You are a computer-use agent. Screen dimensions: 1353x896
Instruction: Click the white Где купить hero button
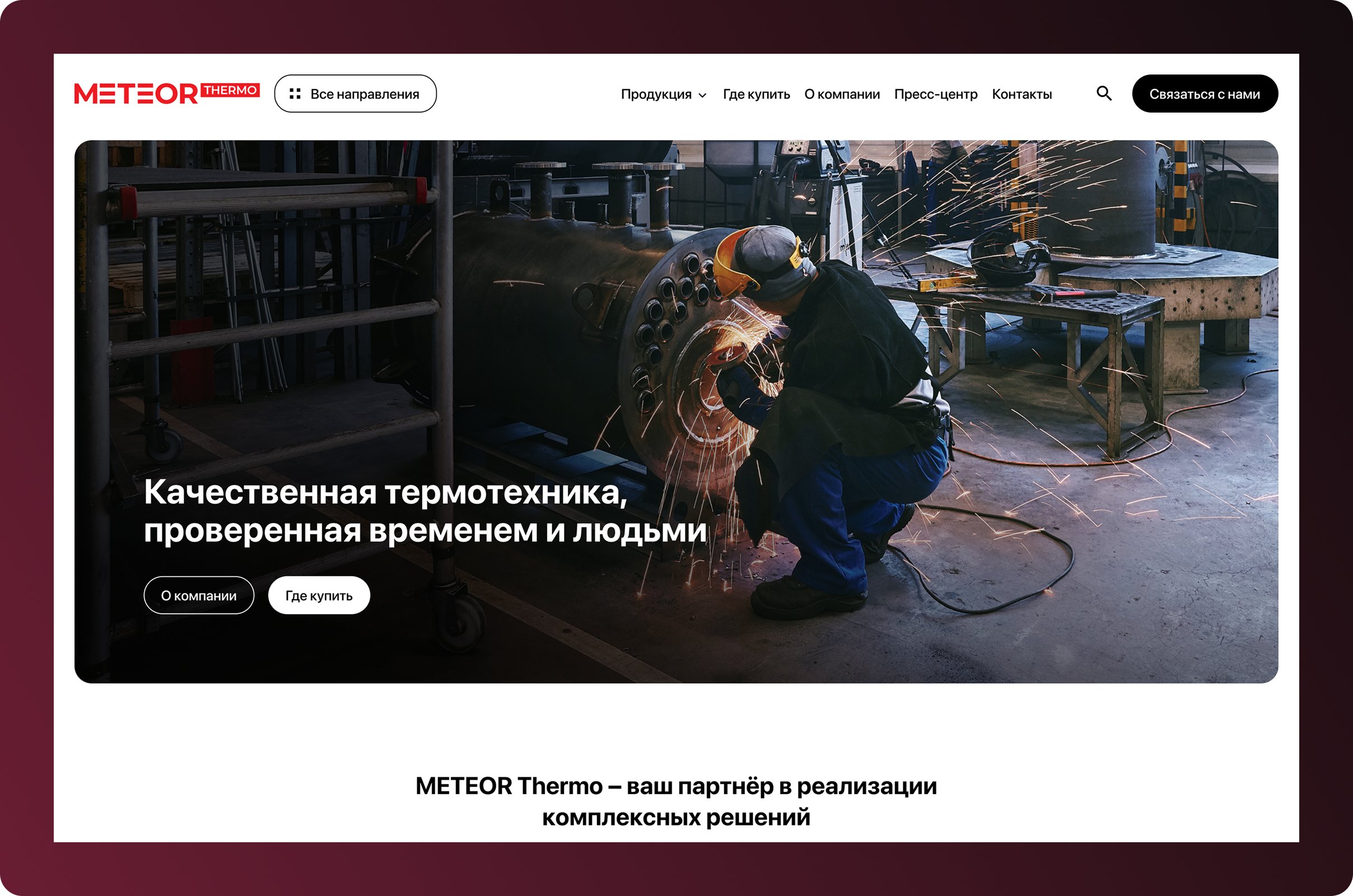319,595
